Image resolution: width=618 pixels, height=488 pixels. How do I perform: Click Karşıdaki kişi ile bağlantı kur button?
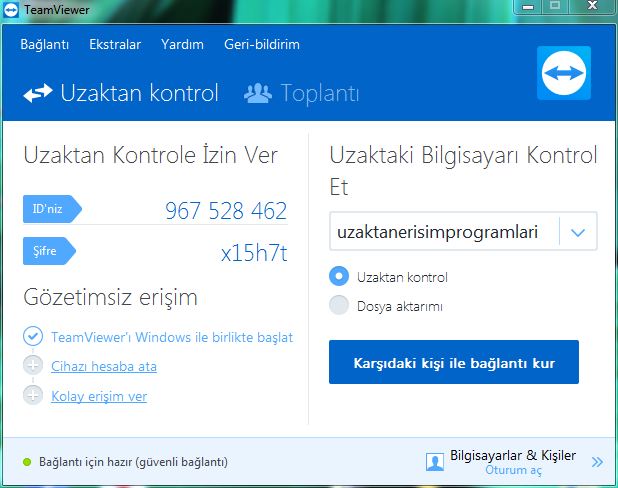[454, 362]
